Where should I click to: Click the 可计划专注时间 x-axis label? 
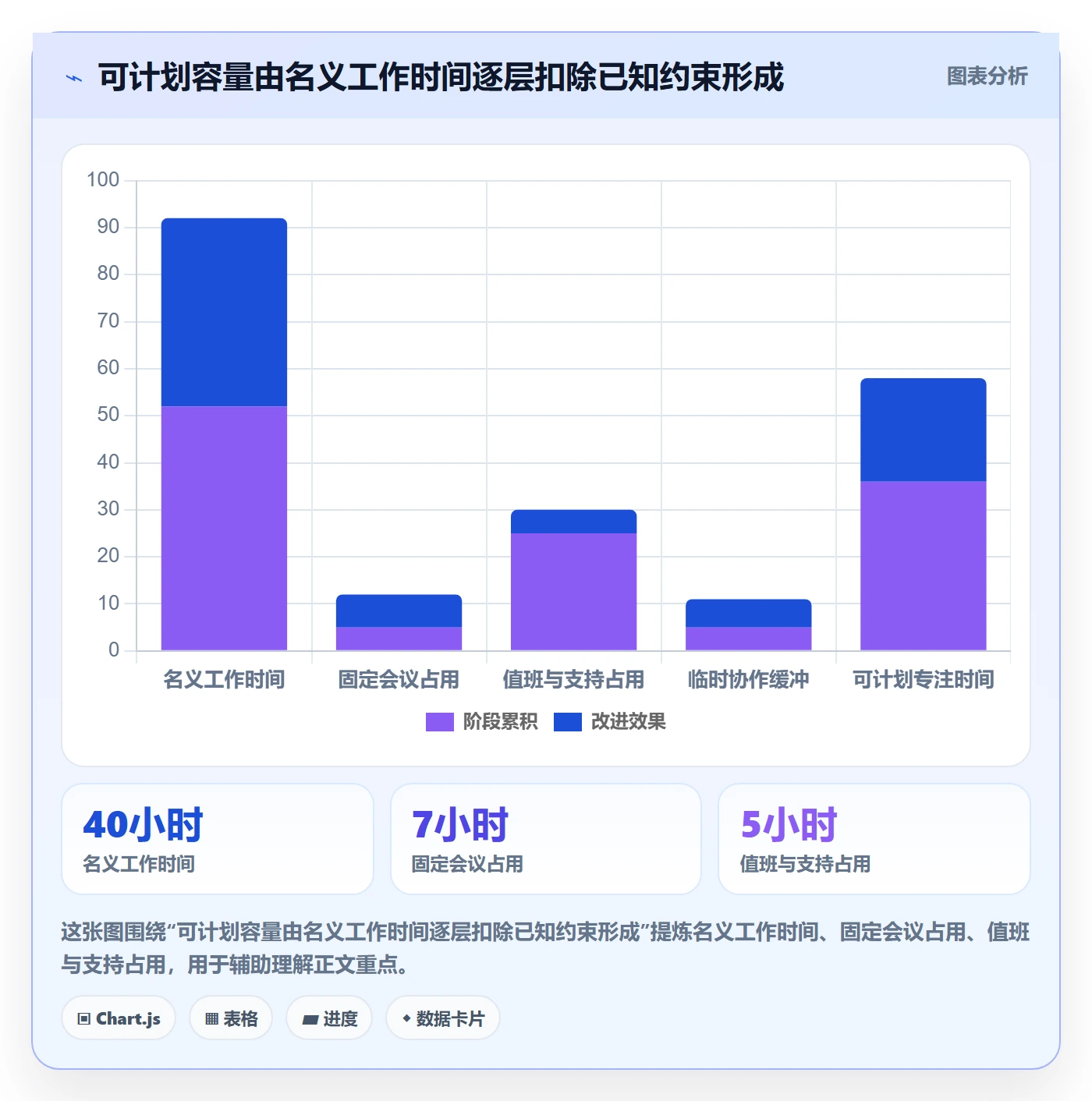pos(923,680)
